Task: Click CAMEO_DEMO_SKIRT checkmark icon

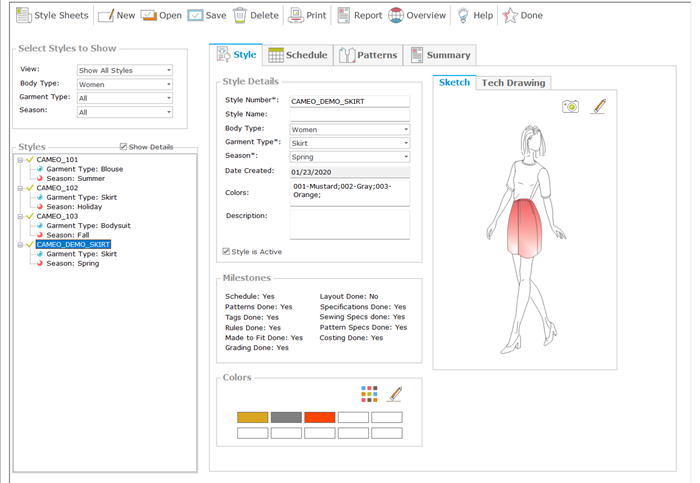Action: pyautogui.click(x=30, y=244)
